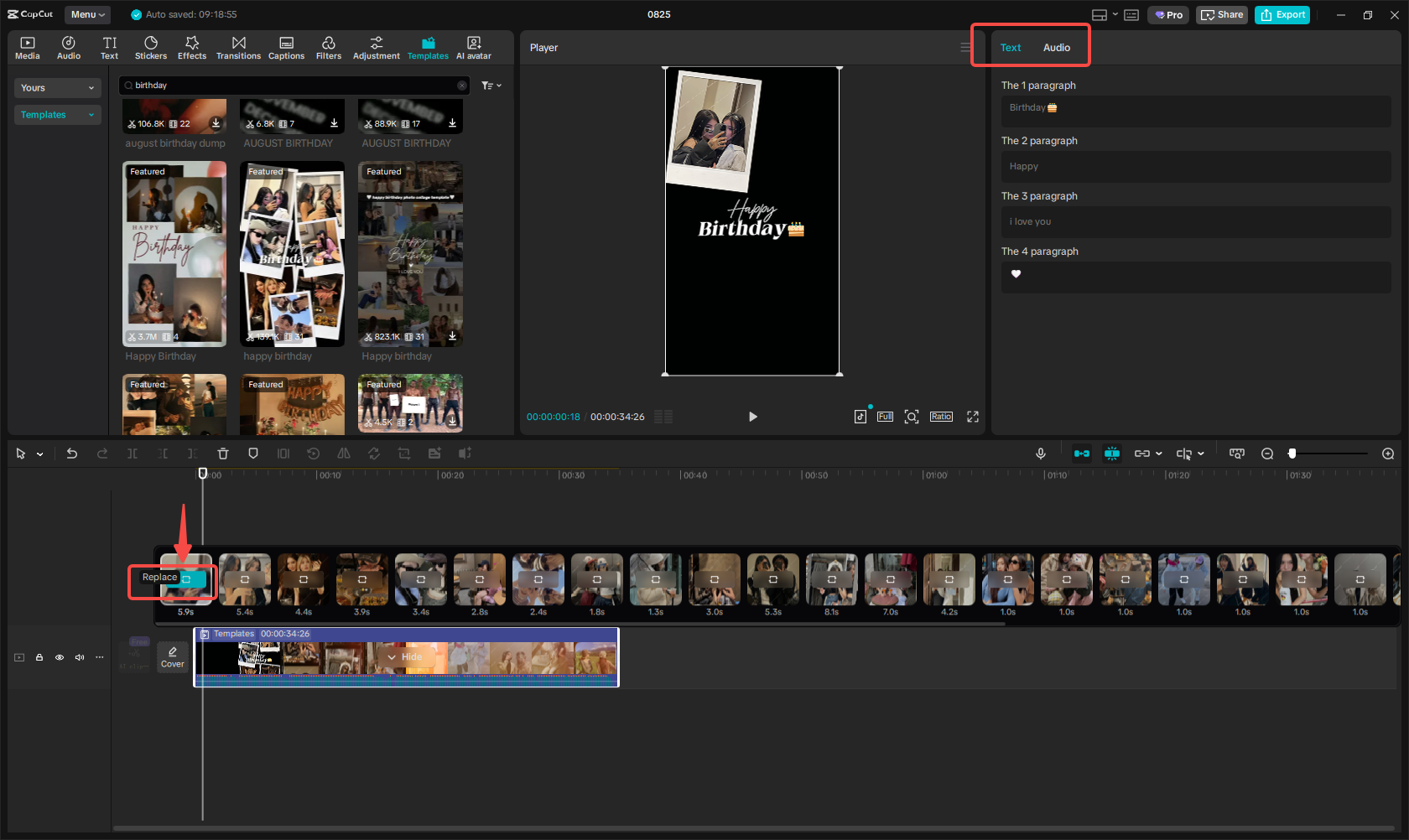The image size is (1409, 840).
Task: Switch to the Audio tab
Action: [x=1056, y=47]
